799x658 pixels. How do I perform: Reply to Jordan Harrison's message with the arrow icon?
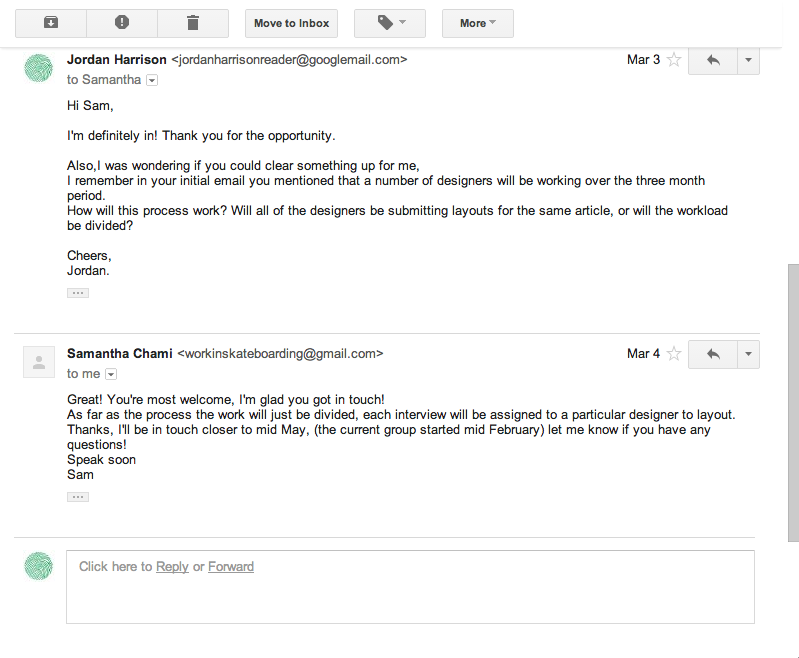point(713,60)
